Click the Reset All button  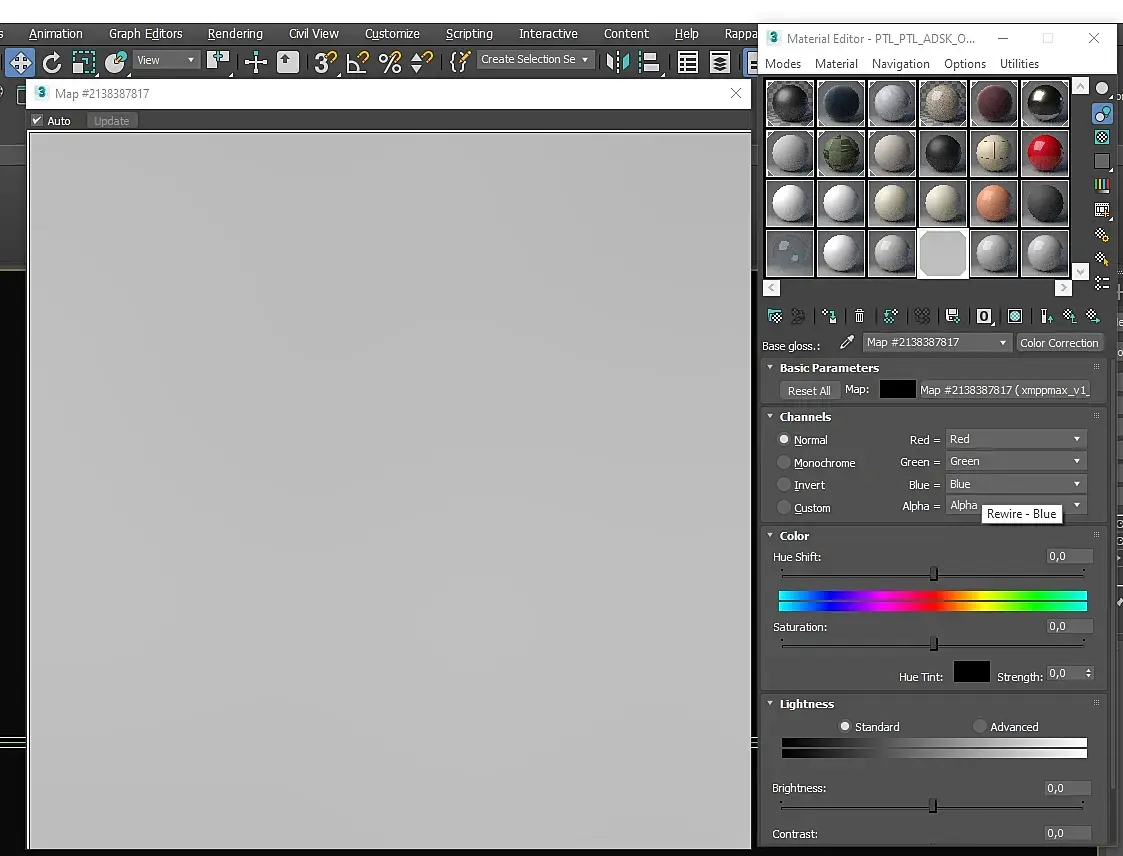809,390
